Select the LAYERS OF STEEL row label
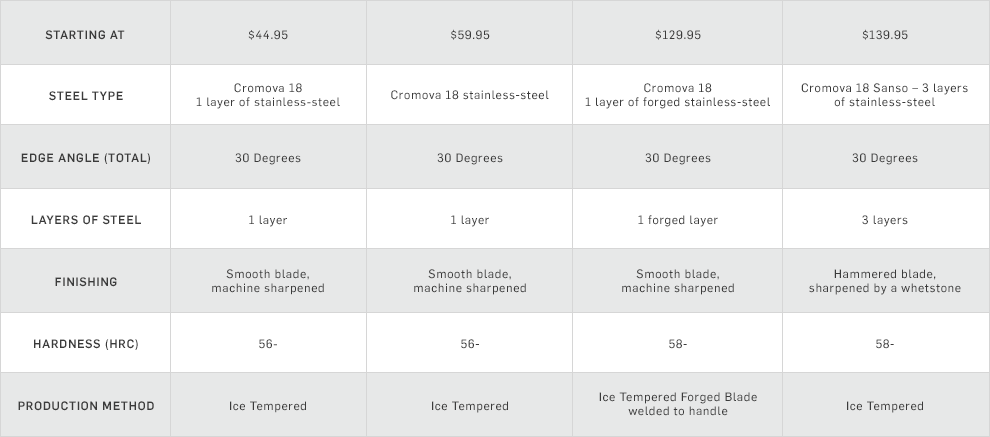This screenshot has width=990, height=437. [x=86, y=220]
